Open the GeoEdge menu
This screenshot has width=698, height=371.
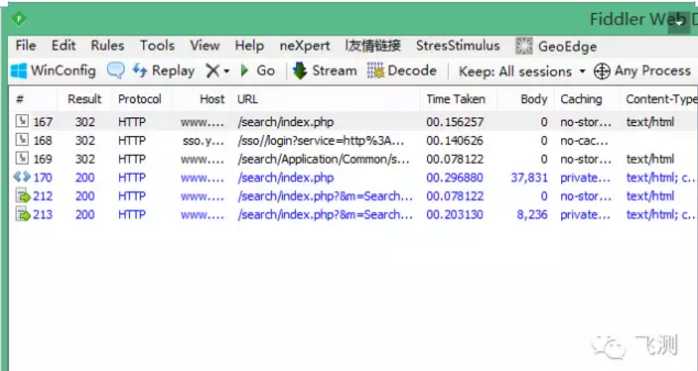567,46
